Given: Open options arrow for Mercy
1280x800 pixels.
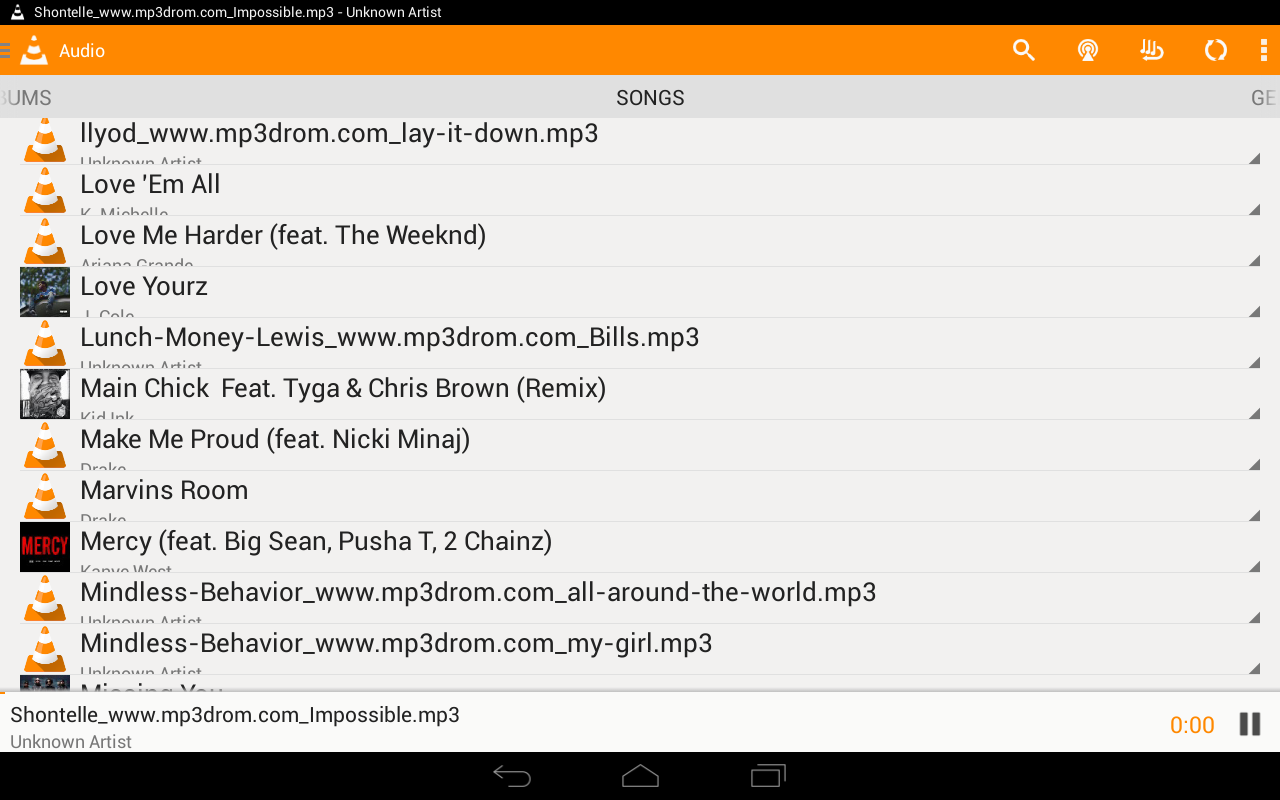Looking at the screenshot, I should tap(1254, 566).
